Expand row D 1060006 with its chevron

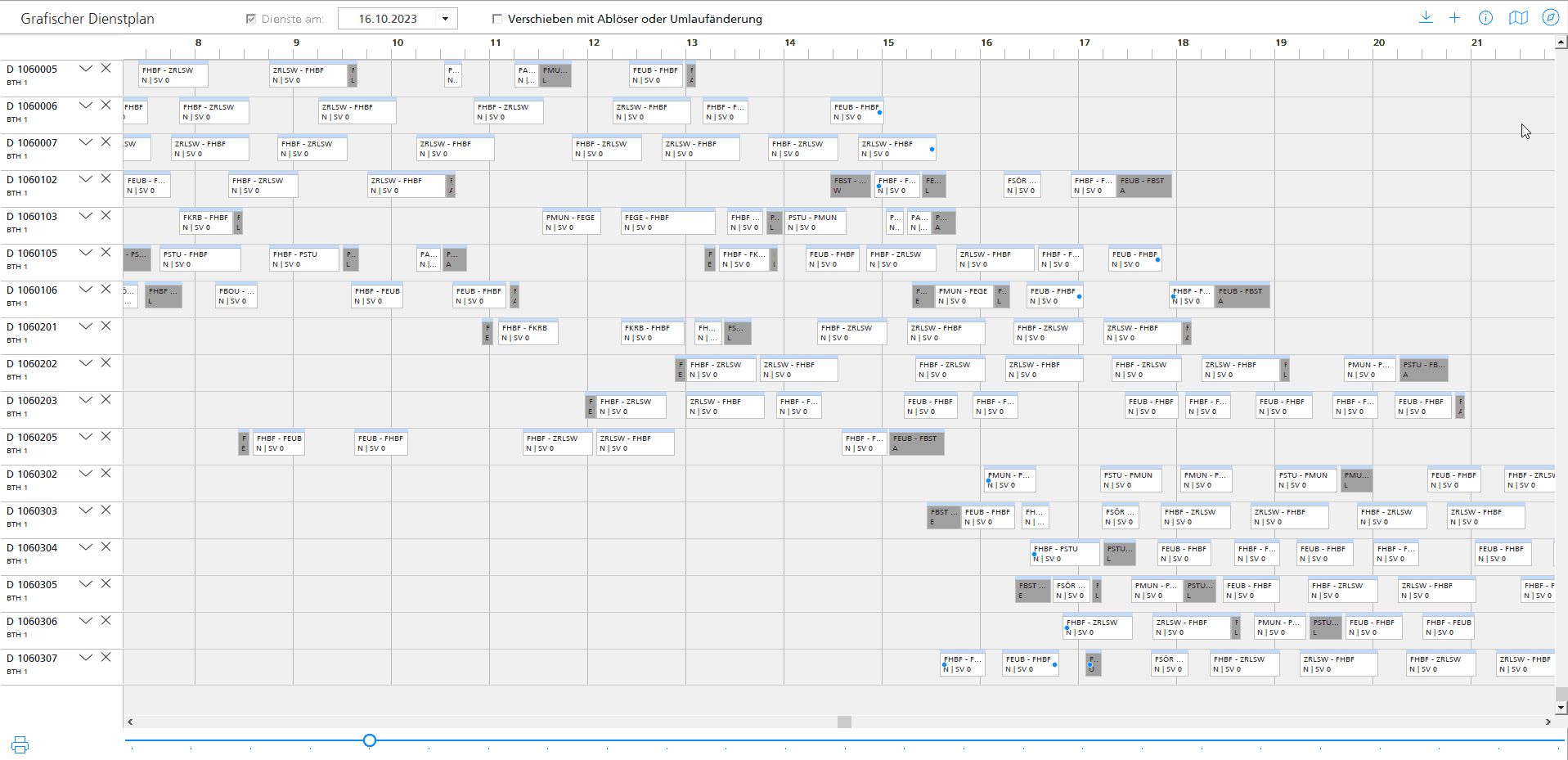coord(85,106)
